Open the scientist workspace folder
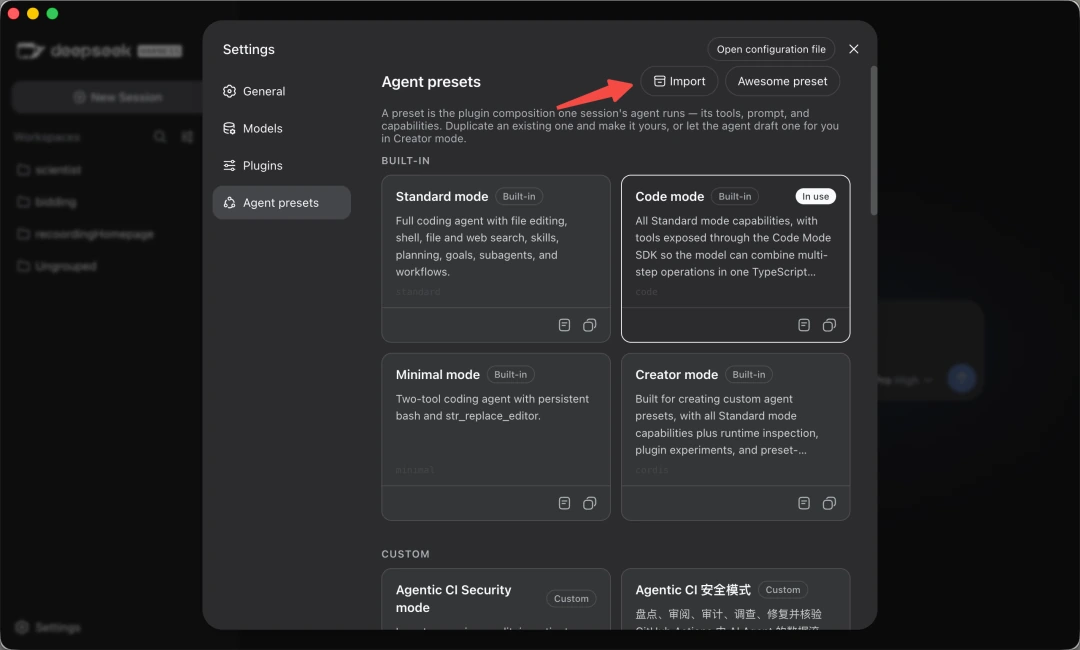This screenshot has height=650, width=1080. click(x=50, y=169)
